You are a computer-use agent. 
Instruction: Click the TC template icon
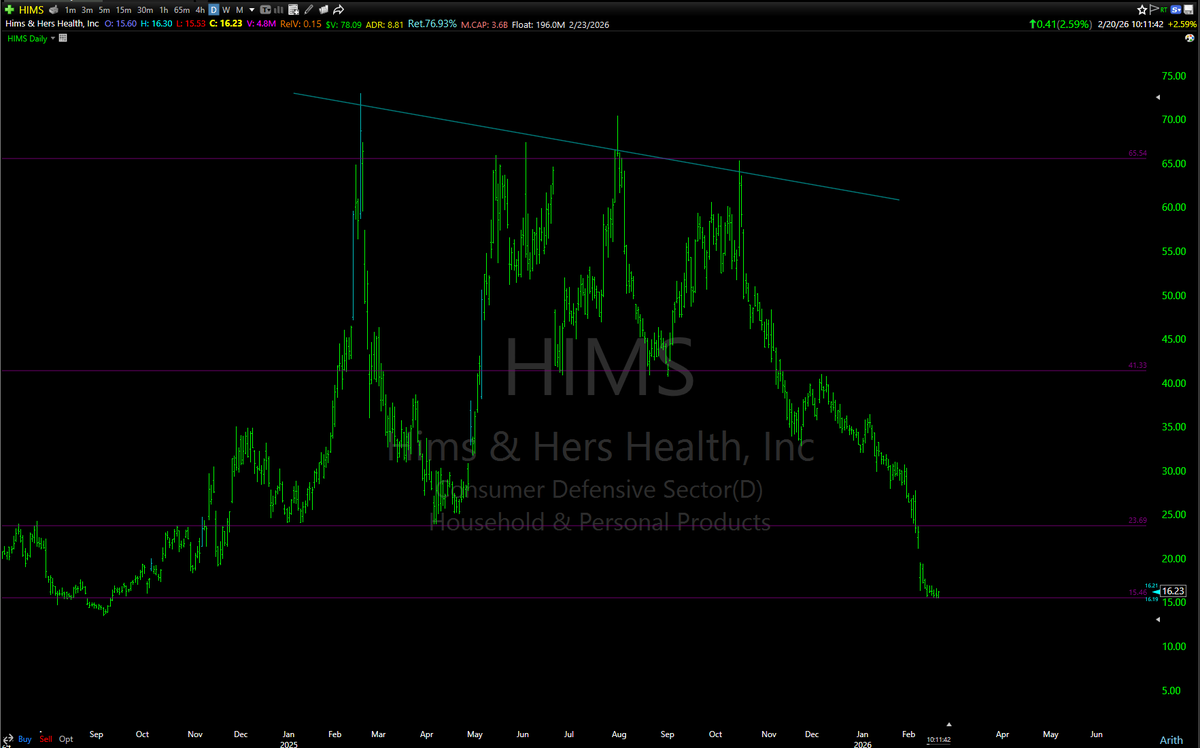coord(265,10)
